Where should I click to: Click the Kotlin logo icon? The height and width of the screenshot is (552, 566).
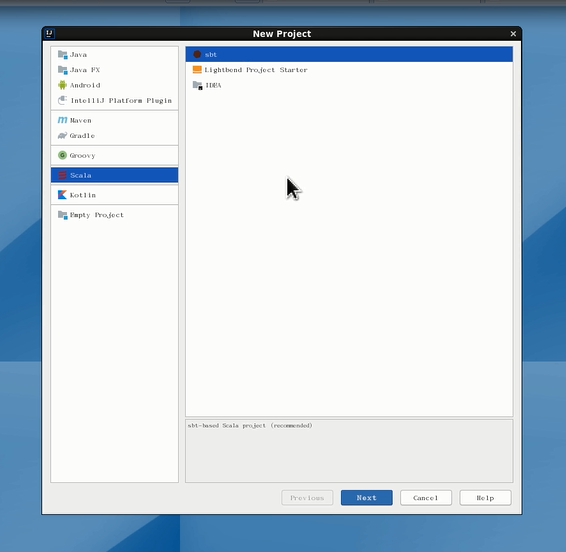tap(62, 195)
